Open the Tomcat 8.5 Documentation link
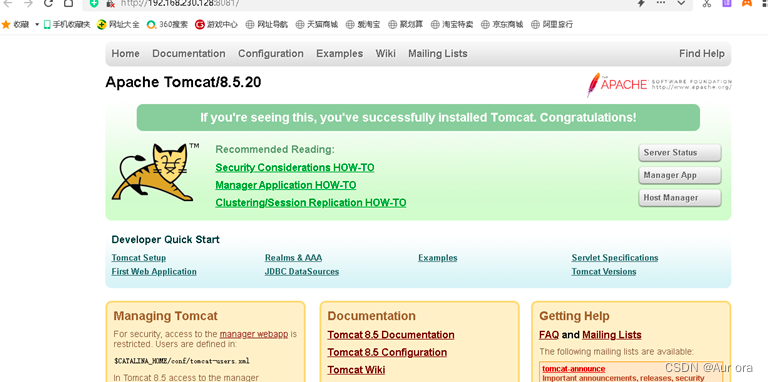Viewport: 768px width, 382px height. (391, 335)
